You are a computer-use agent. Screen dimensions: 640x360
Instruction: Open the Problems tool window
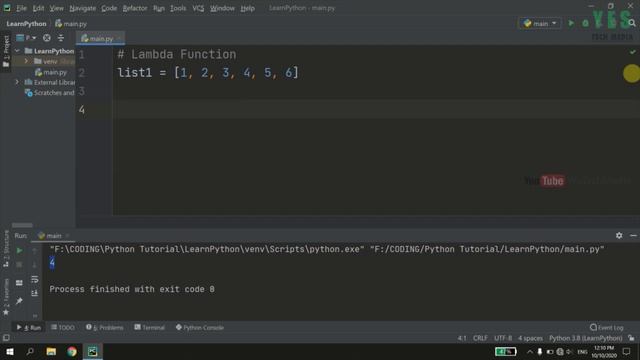(104, 327)
